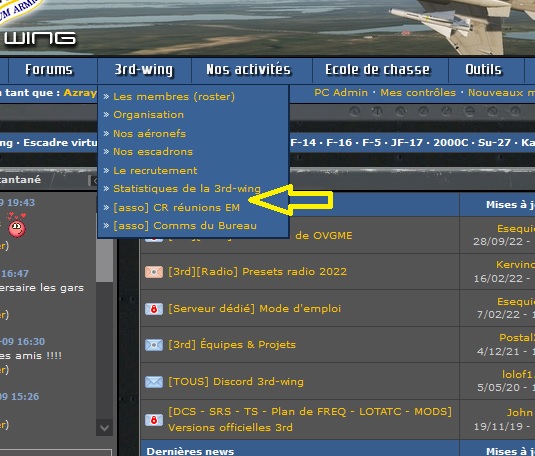The image size is (535, 456).
Task: Open the Nos activités menu
Action: pos(248,70)
